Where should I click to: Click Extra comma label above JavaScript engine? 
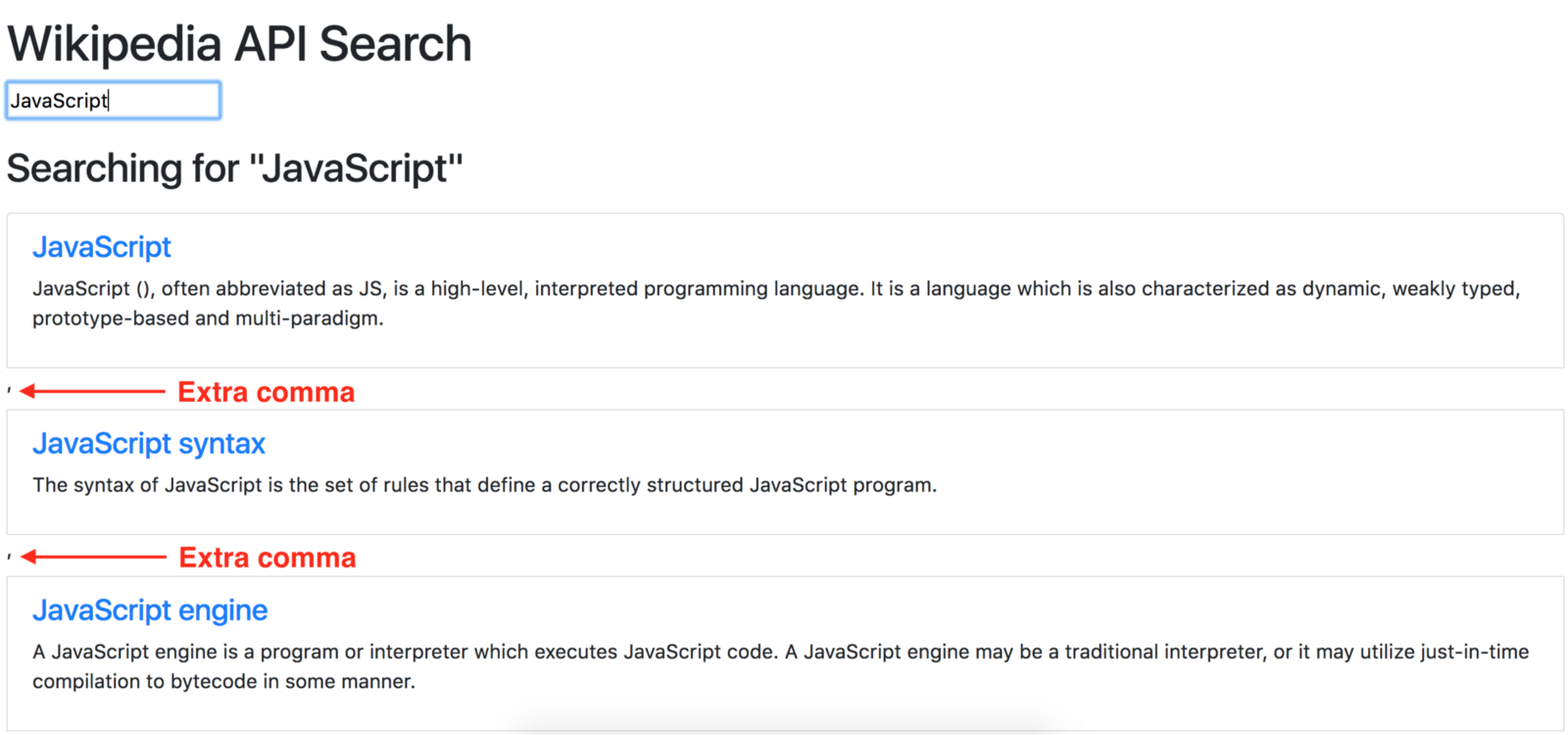267,558
